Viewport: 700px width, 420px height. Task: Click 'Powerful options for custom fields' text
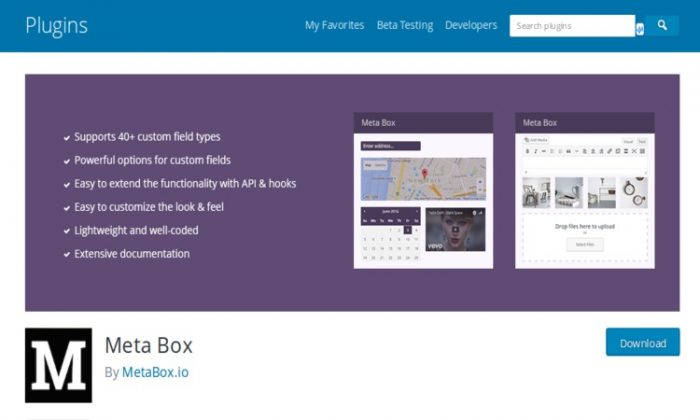pos(152,160)
